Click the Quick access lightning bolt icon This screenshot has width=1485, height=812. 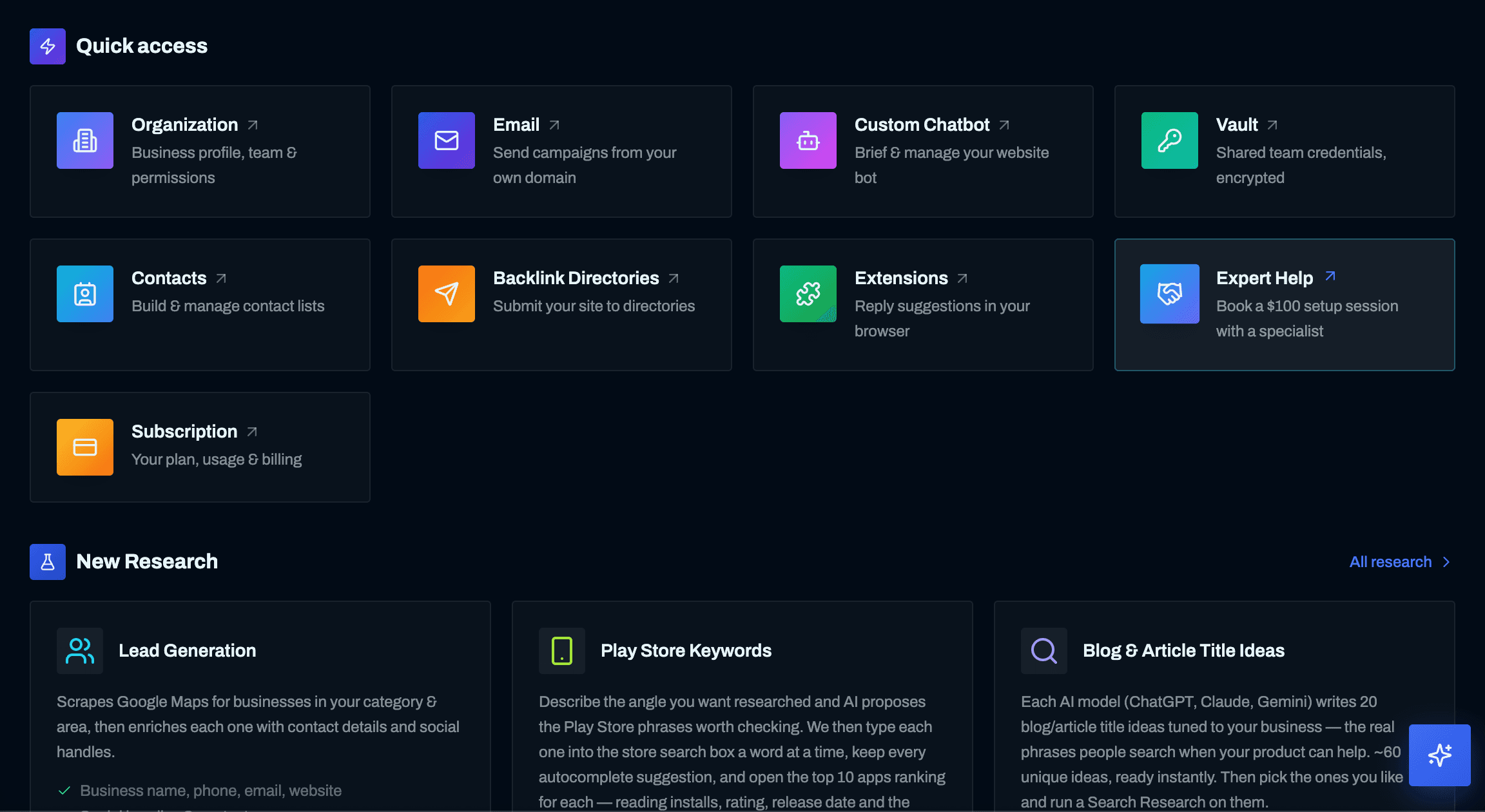[48, 46]
